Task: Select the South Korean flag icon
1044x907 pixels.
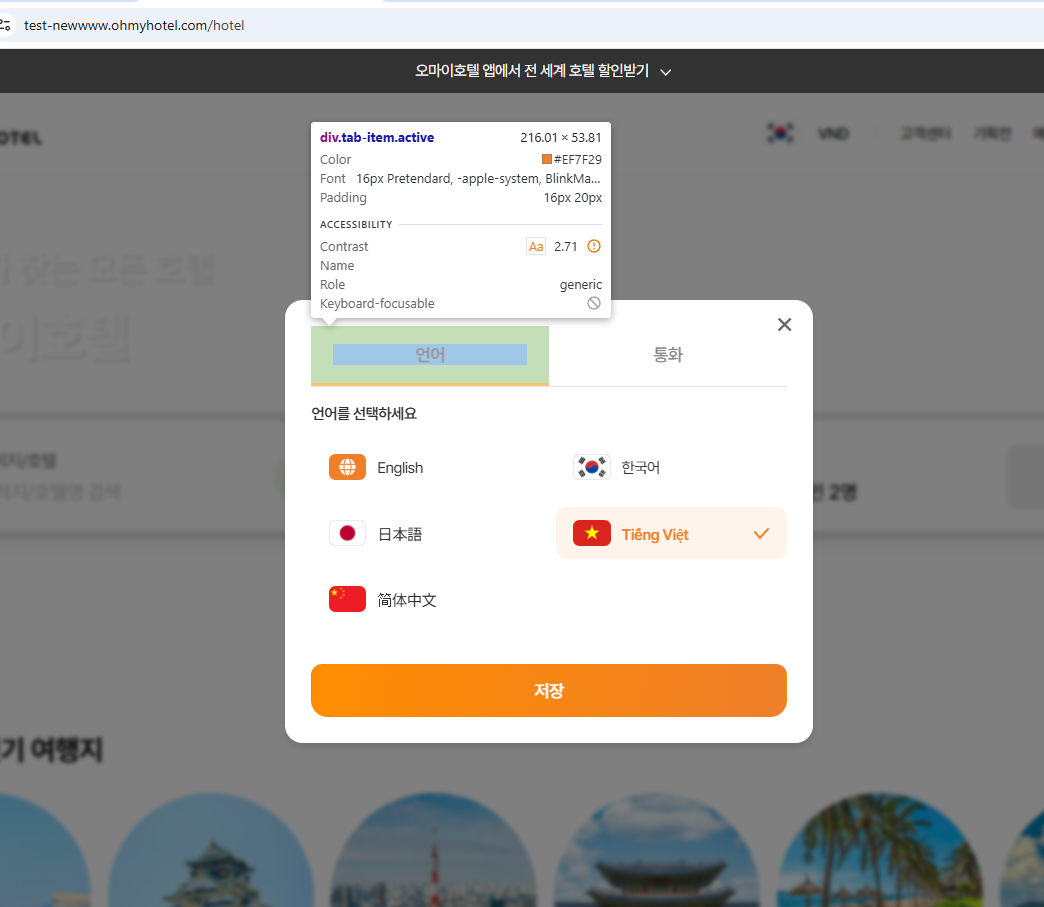Action: 591,467
